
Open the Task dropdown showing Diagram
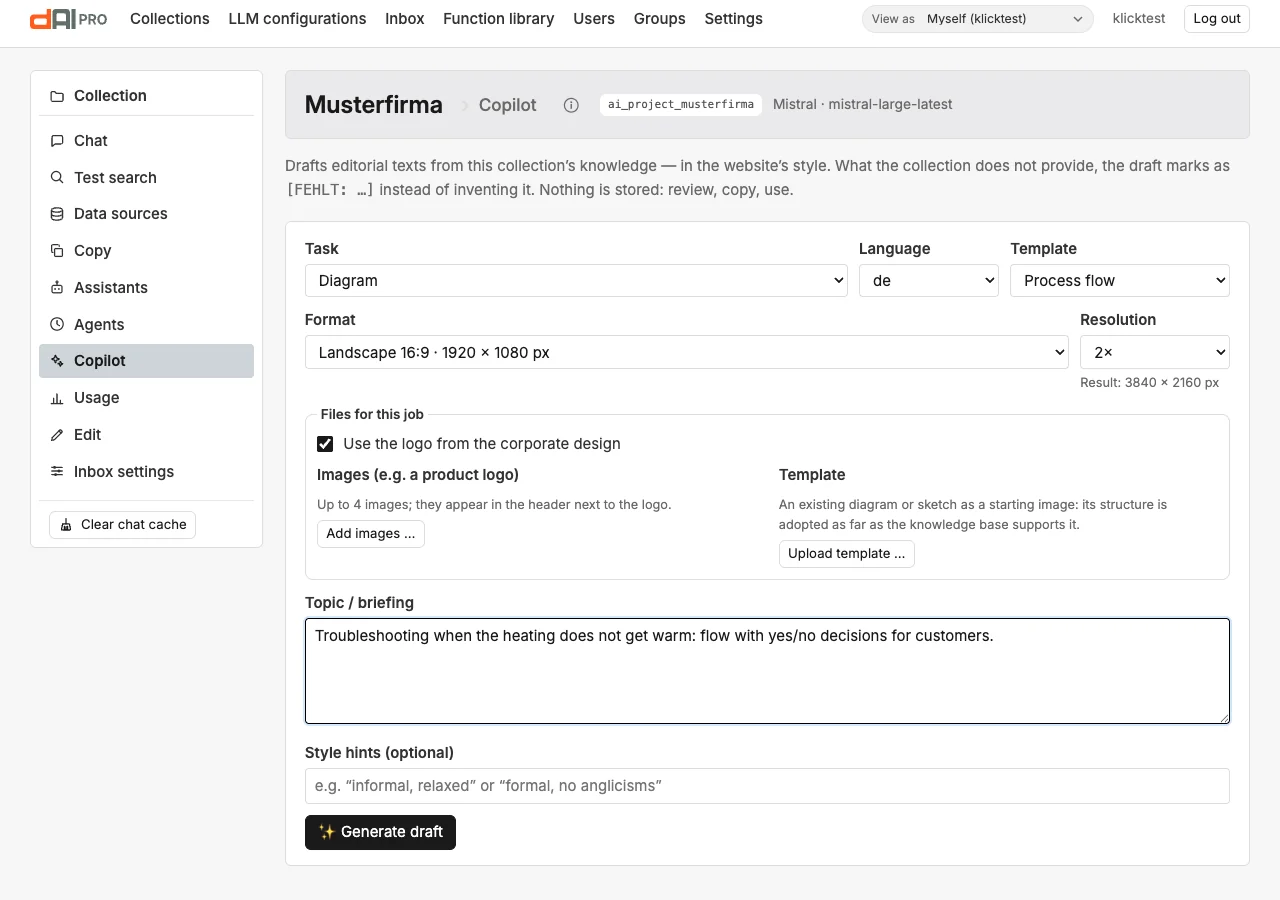click(x=576, y=281)
